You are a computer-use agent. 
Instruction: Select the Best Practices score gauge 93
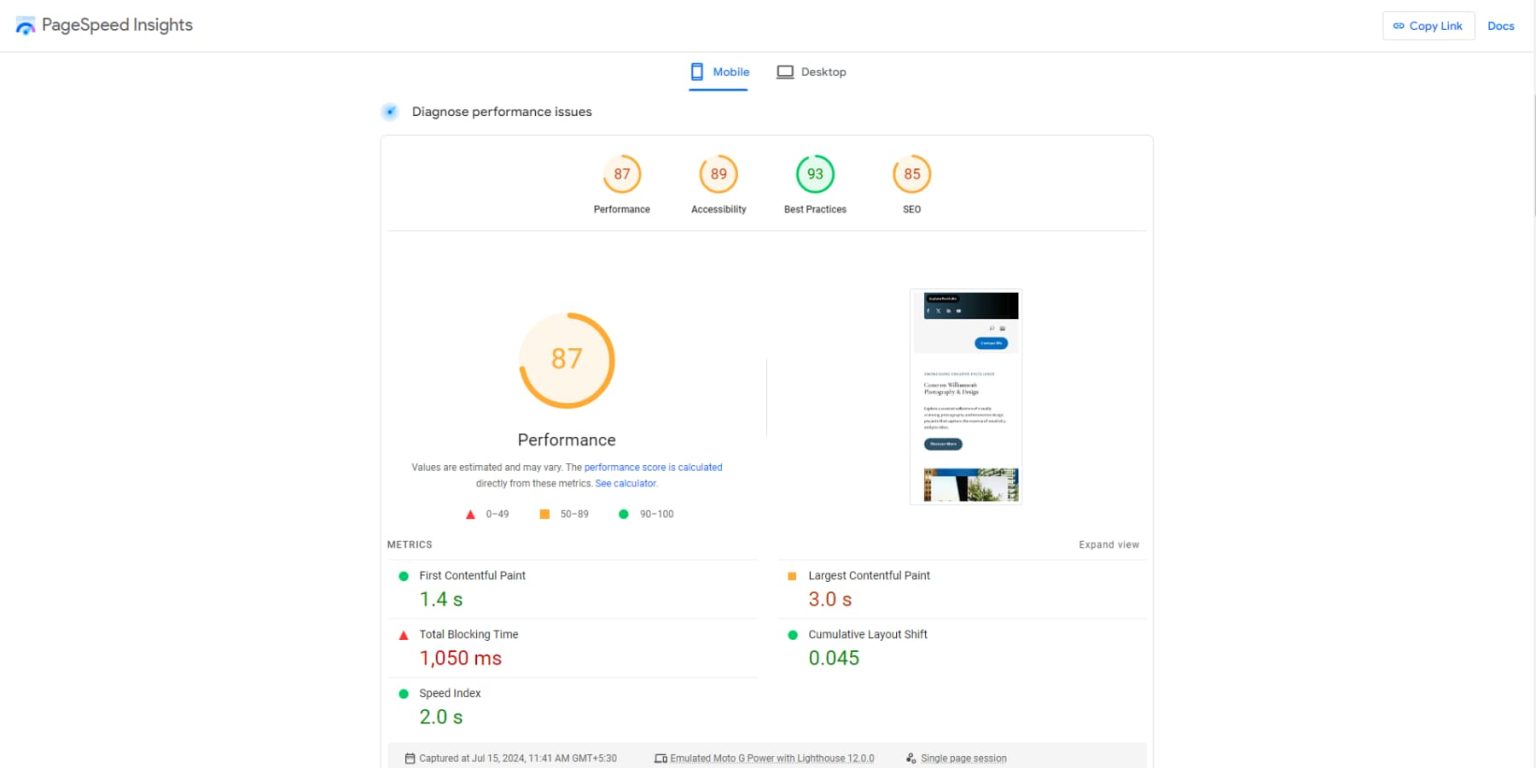[815, 174]
